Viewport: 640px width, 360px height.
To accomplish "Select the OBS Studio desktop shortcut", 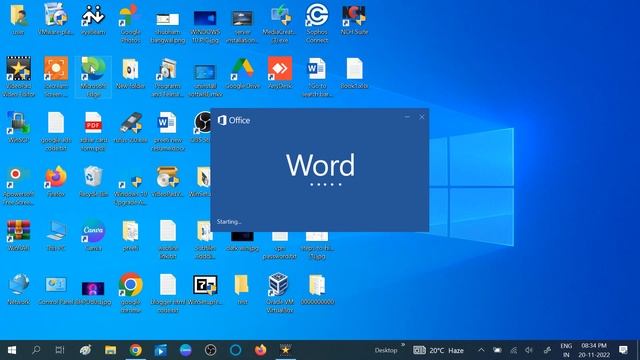I will [x=203, y=127].
